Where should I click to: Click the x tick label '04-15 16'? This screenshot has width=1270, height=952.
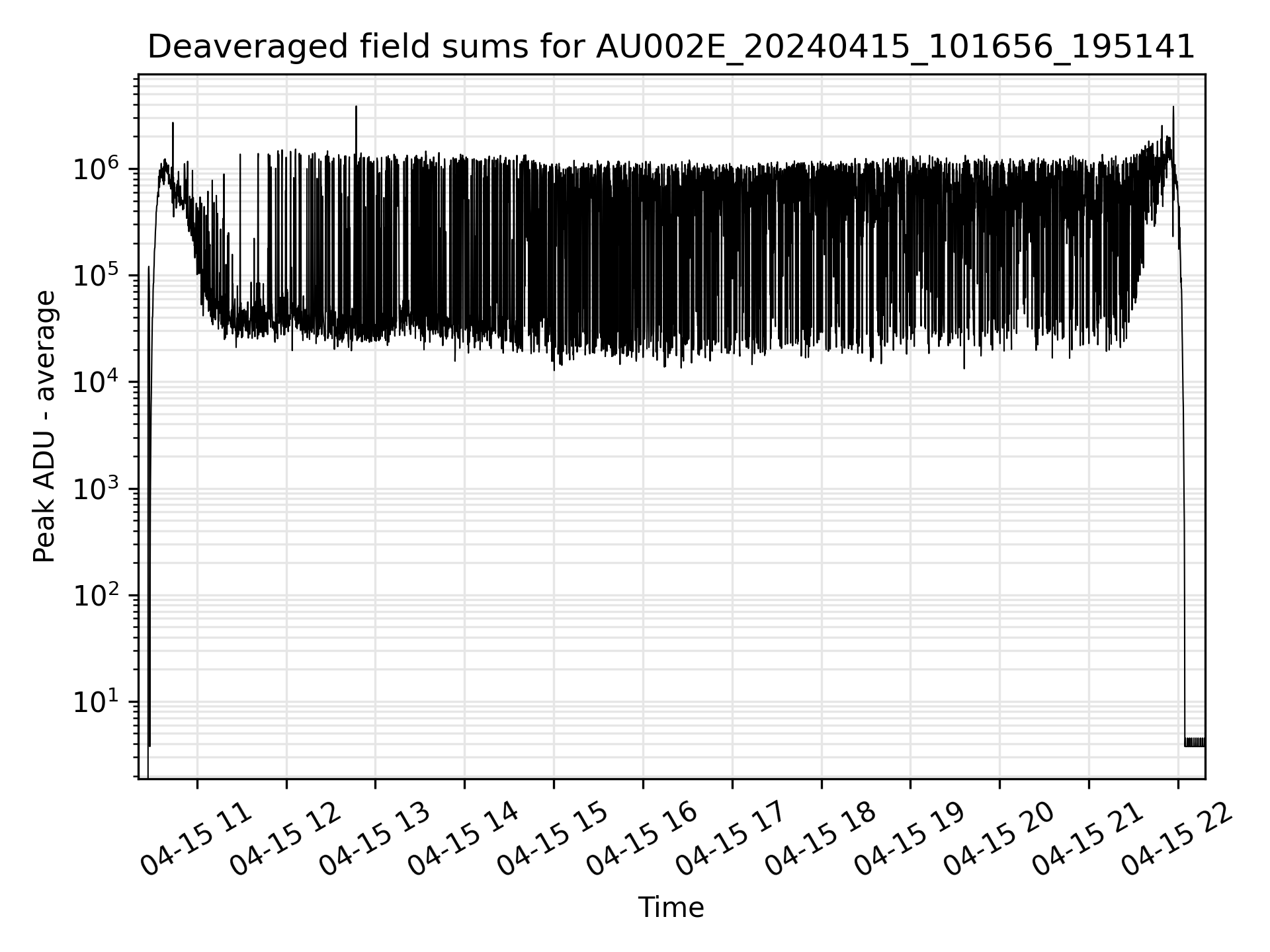(x=642, y=840)
